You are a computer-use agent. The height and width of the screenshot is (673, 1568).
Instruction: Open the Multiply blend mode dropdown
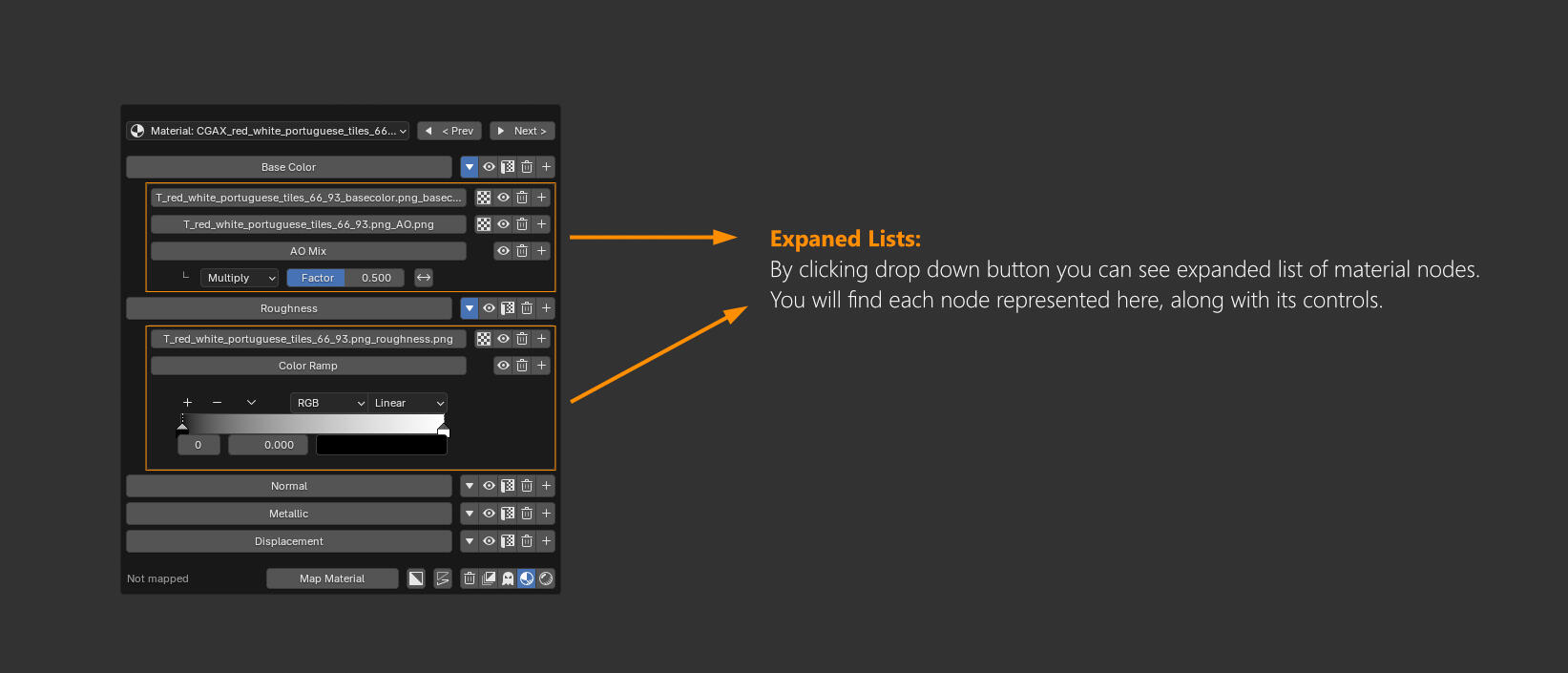click(x=240, y=278)
